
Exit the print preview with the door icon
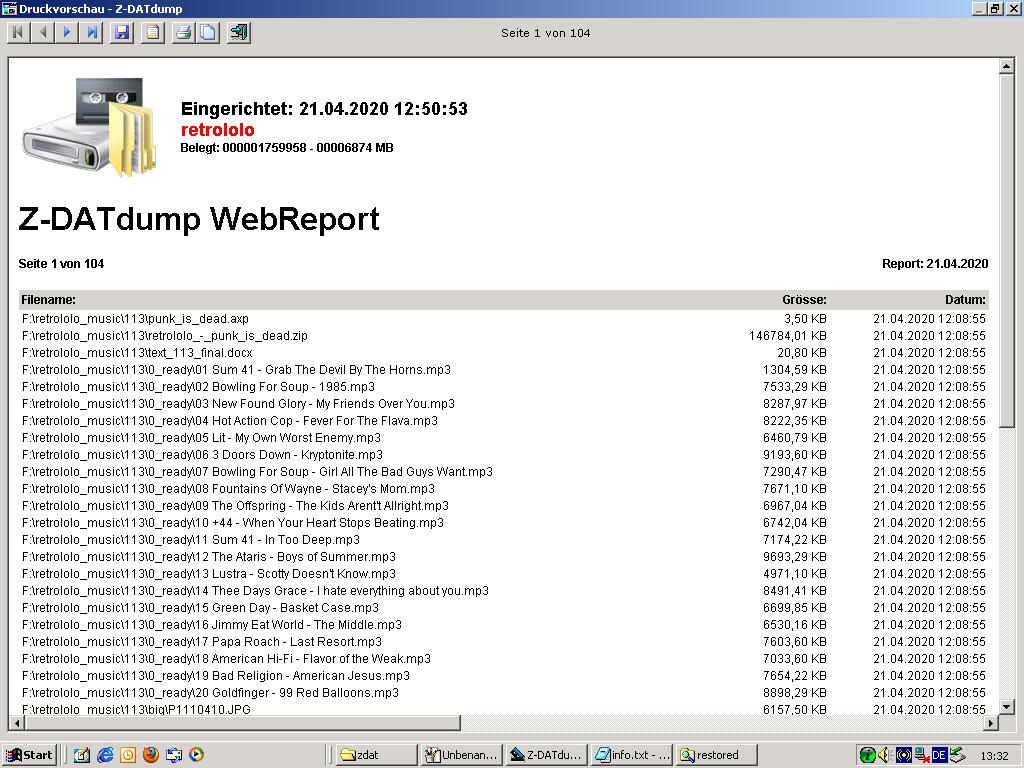tap(240, 32)
